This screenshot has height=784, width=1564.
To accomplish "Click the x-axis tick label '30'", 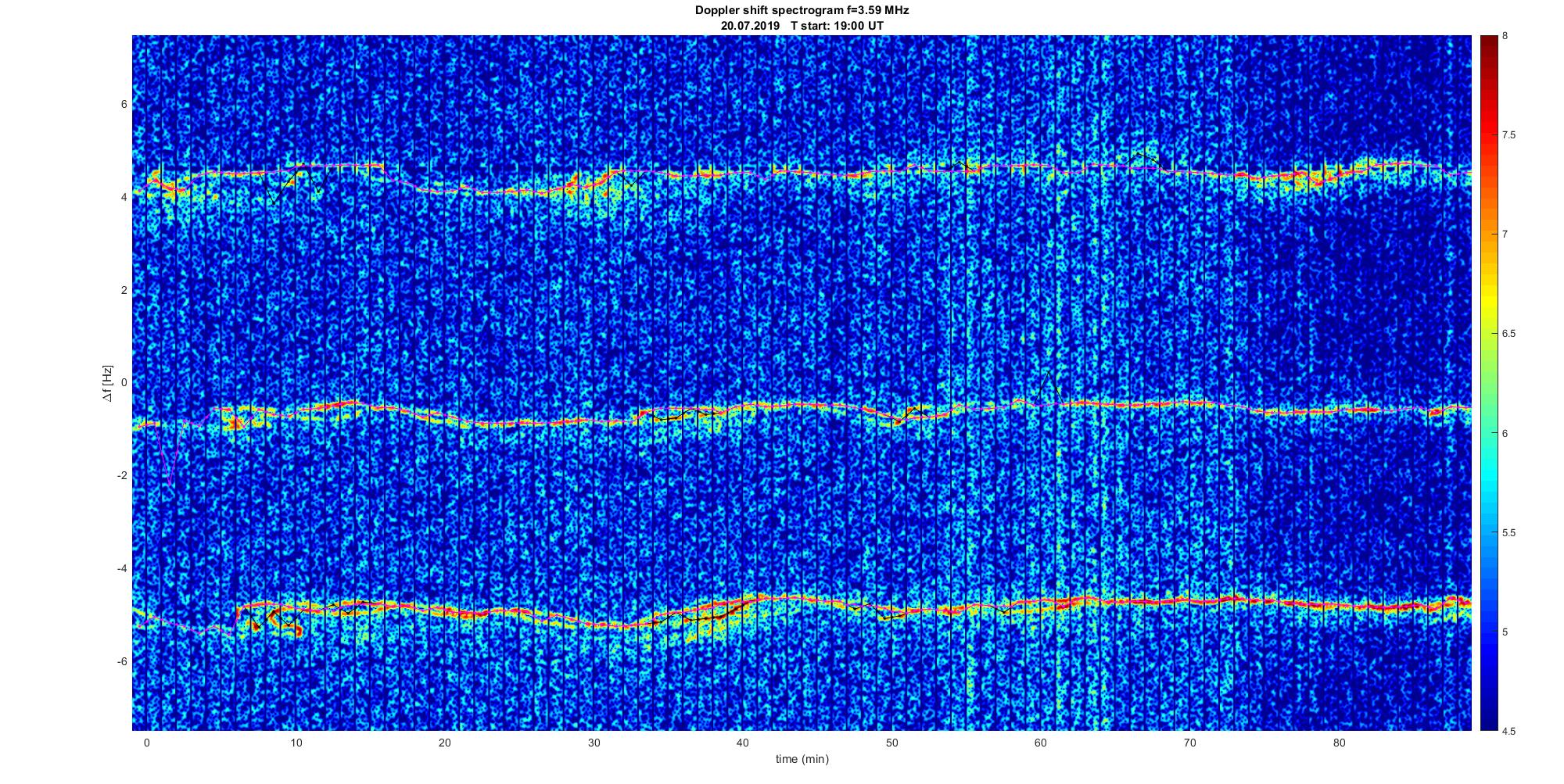I will point(594,743).
